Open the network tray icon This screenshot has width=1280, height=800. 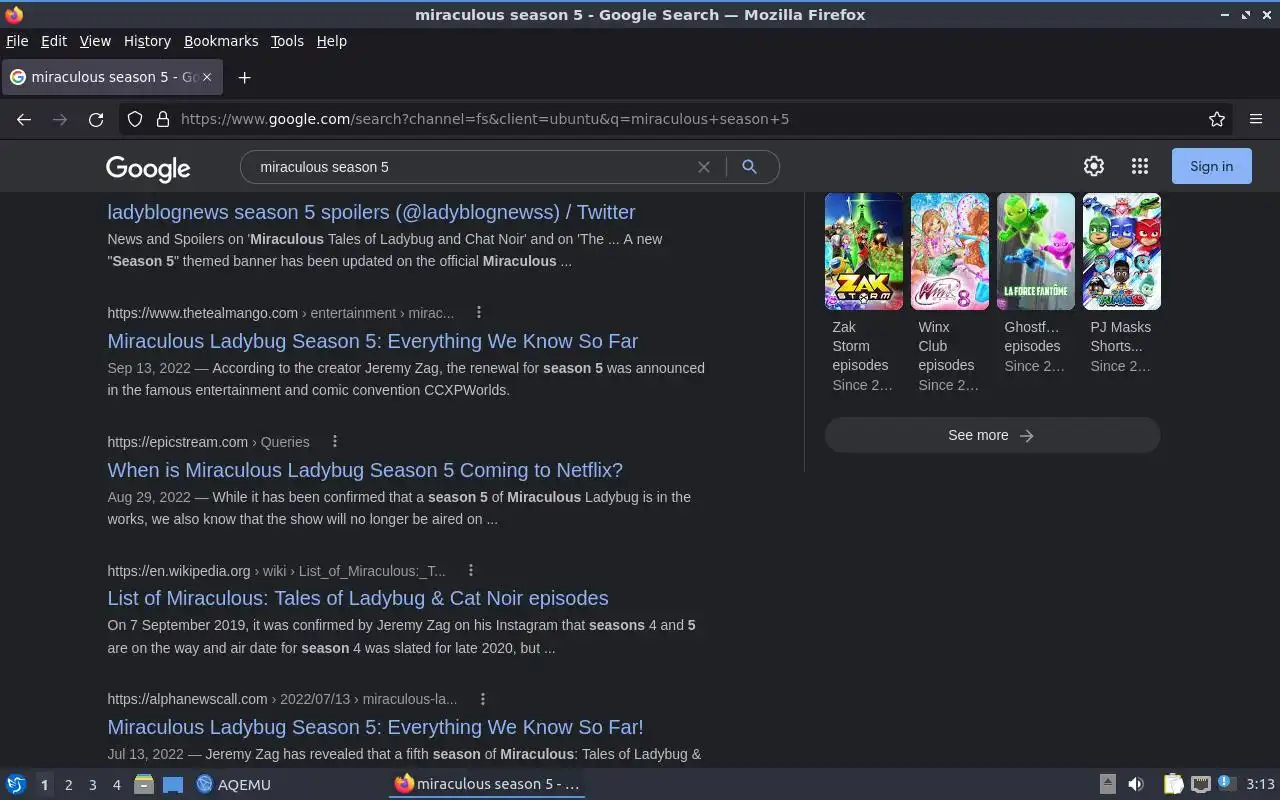pyautogui.click(x=1201, y=784)
